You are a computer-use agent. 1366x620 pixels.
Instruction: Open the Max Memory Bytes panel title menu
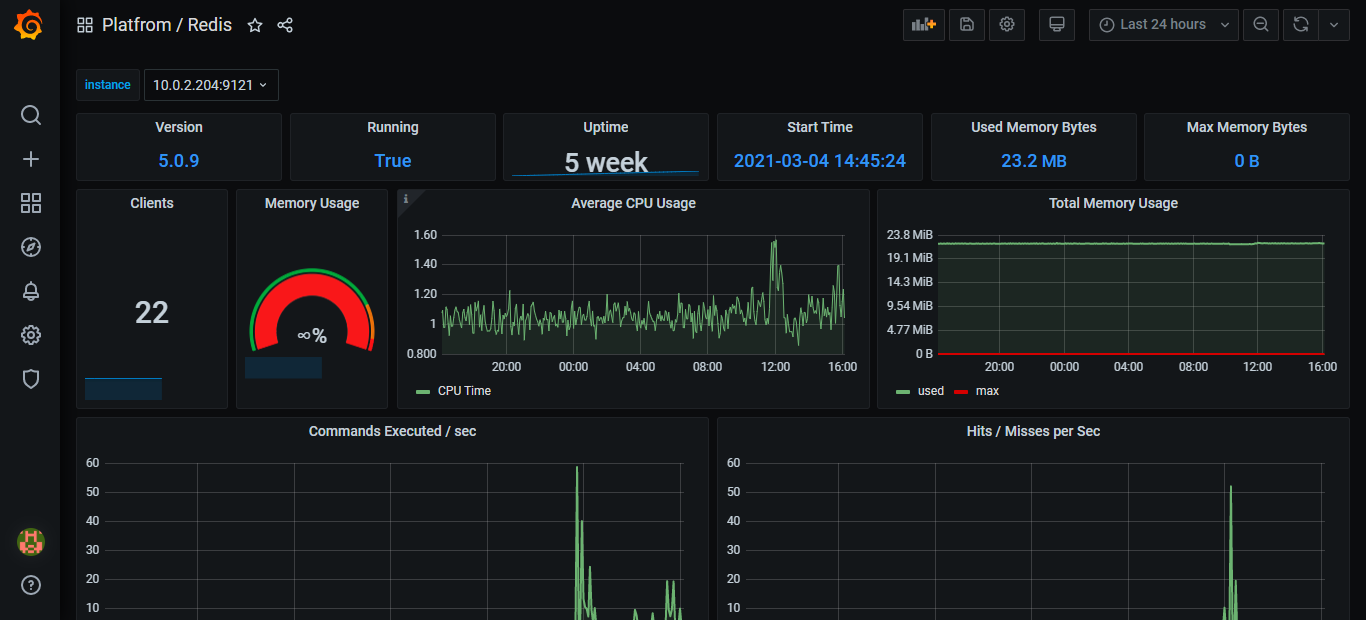click(1247, 127)
